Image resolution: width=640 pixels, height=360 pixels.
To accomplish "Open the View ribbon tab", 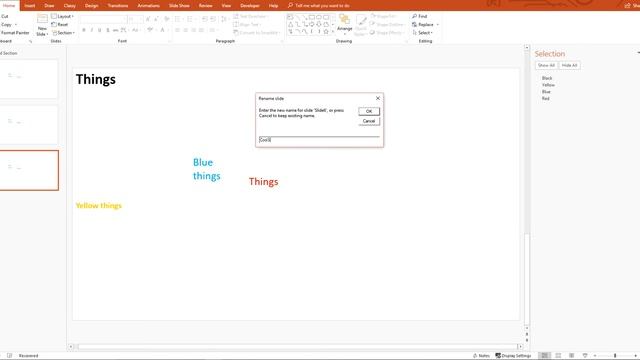I will (226, 6).
